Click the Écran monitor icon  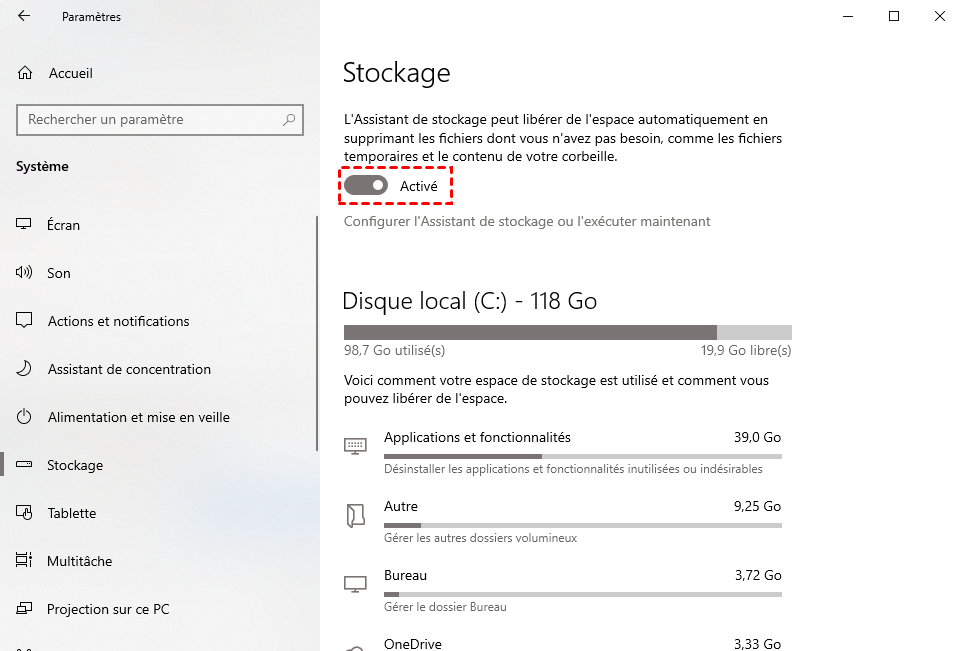click(23, 224)
